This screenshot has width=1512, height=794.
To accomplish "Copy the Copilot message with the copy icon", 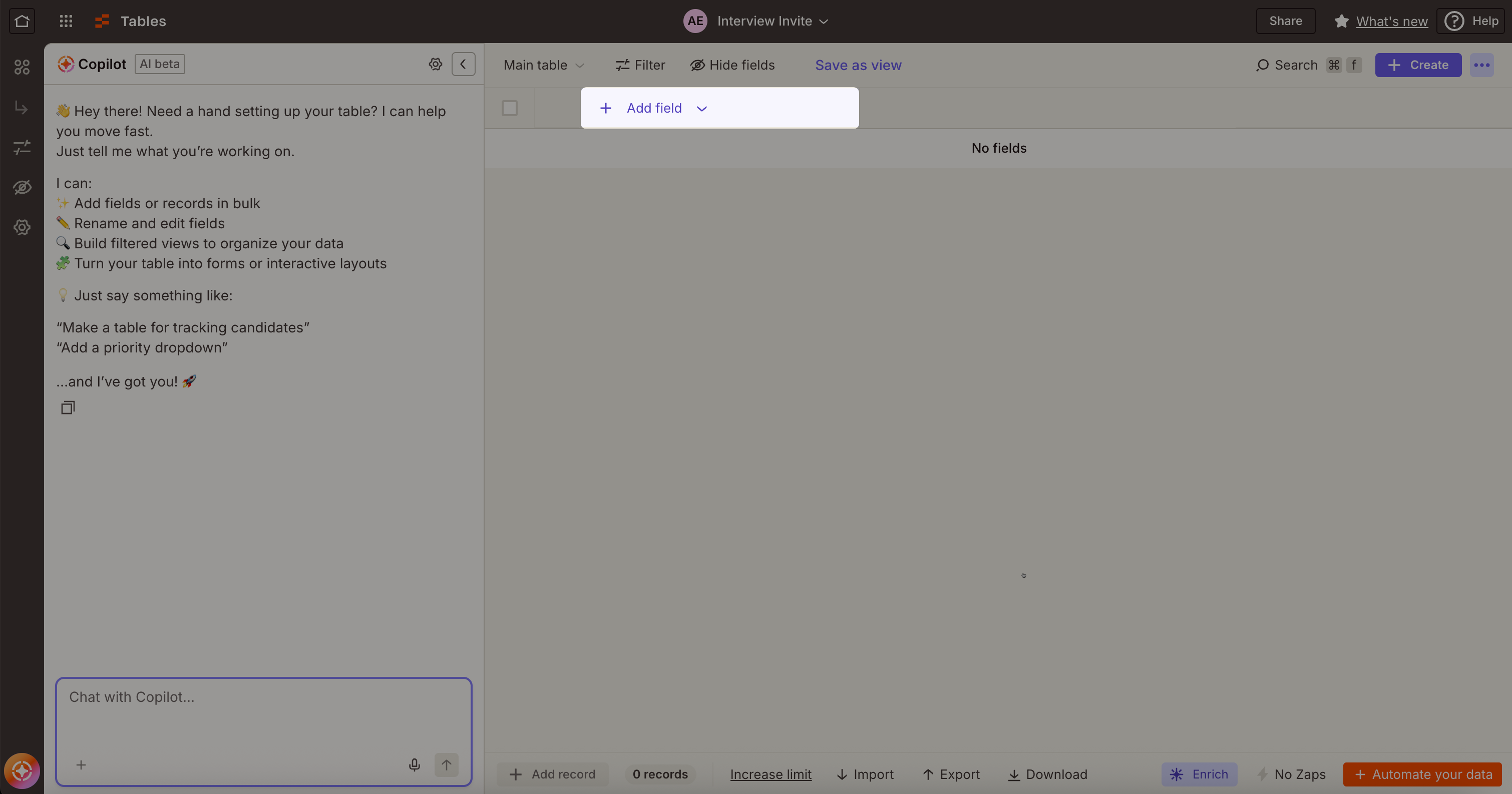I will click(x=68, y=408).
